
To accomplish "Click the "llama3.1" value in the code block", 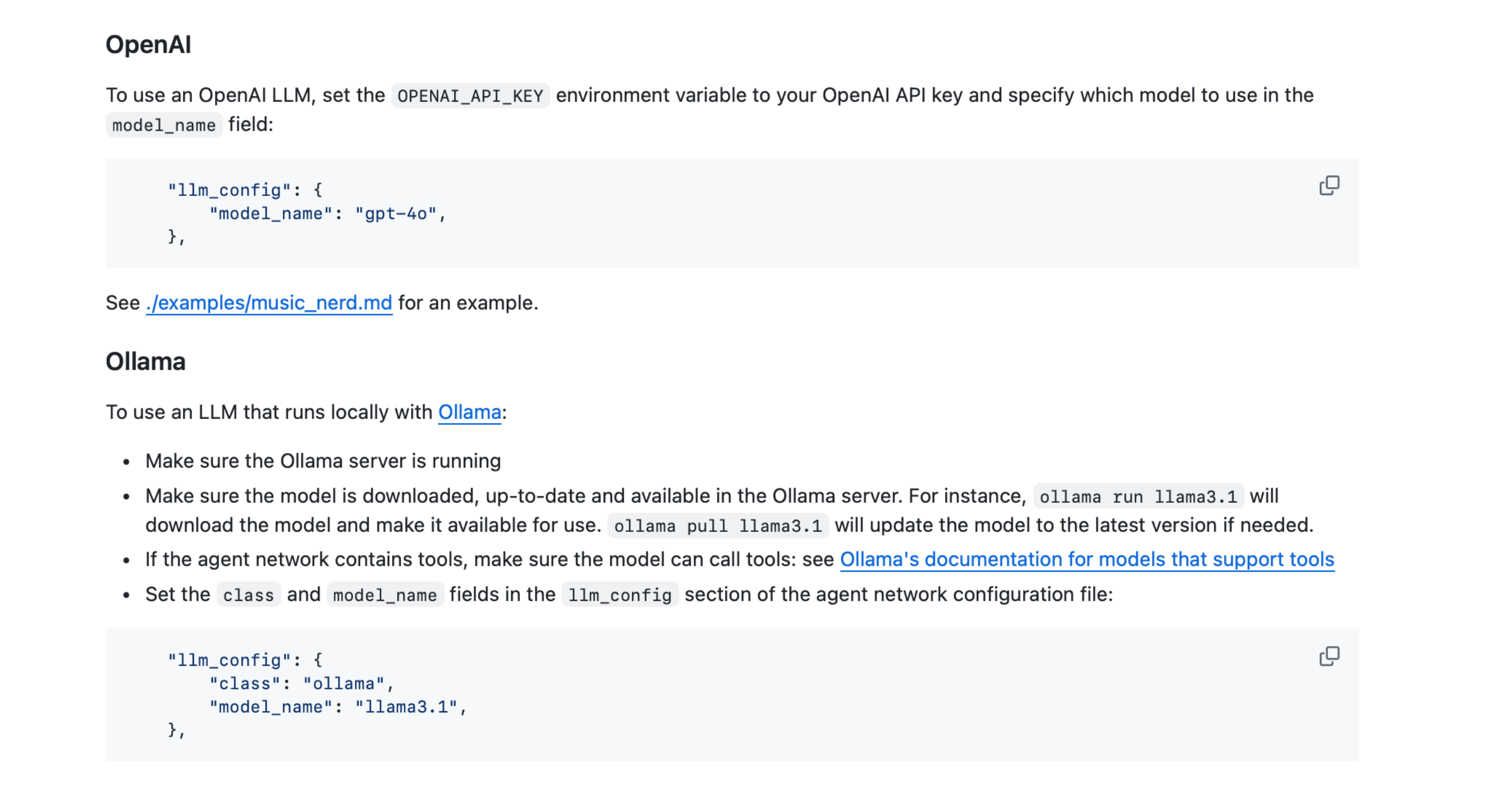I will pyautogui.click(x=405, y=707).
